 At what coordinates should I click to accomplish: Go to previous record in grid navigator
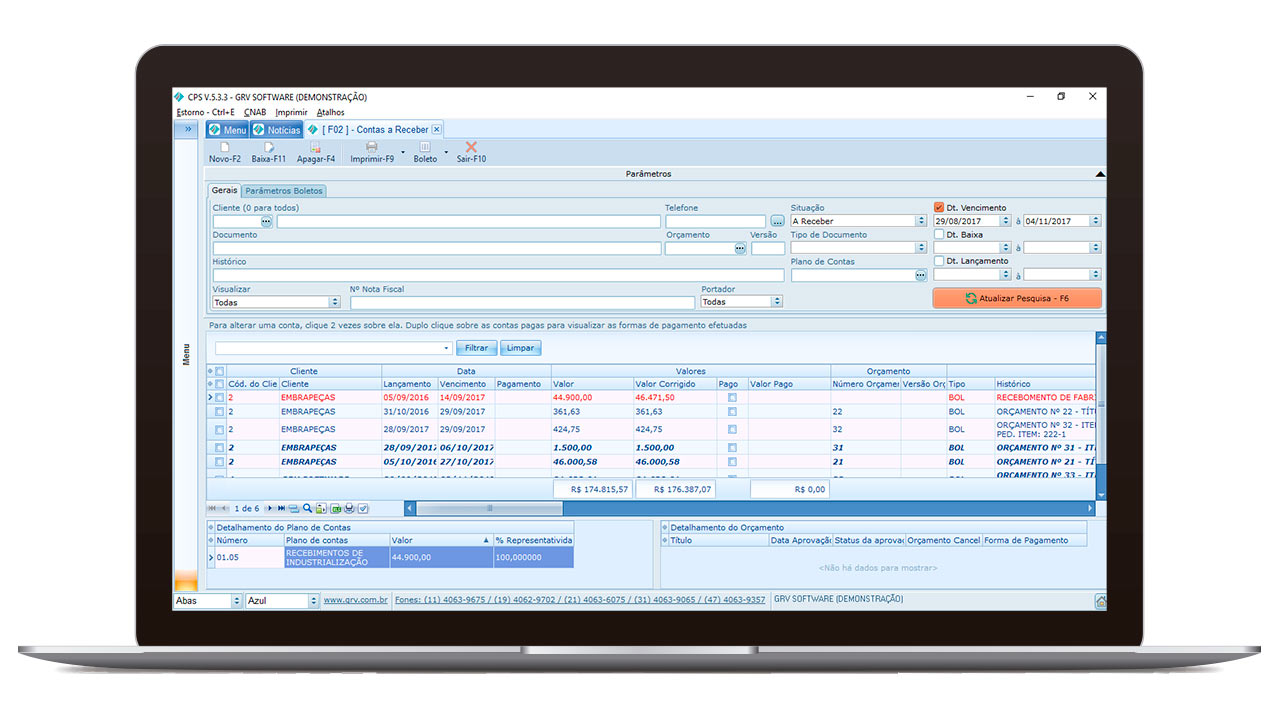[224, 509]
